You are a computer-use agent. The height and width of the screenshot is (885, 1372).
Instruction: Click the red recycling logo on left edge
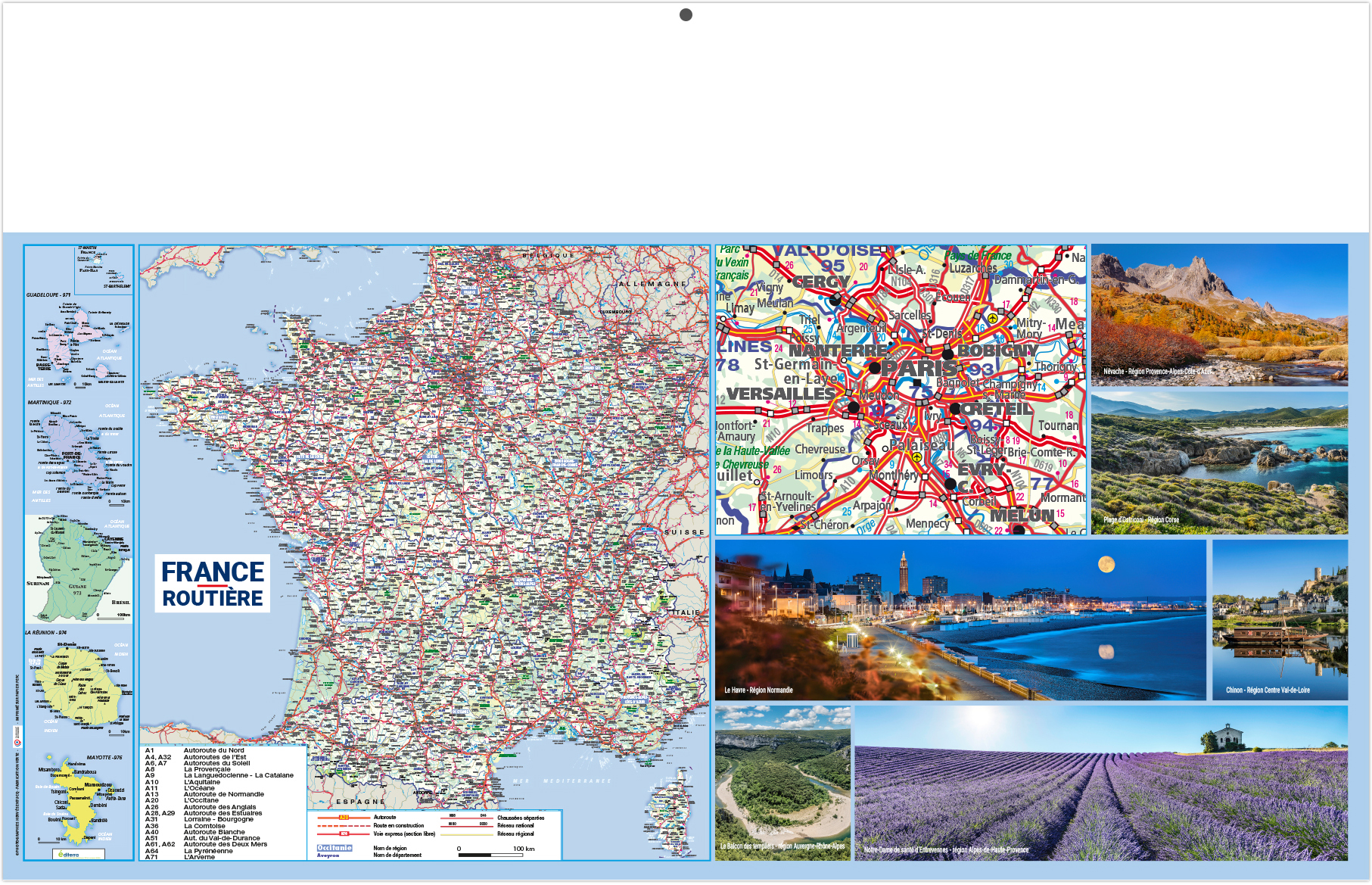[x=17, y=743]
